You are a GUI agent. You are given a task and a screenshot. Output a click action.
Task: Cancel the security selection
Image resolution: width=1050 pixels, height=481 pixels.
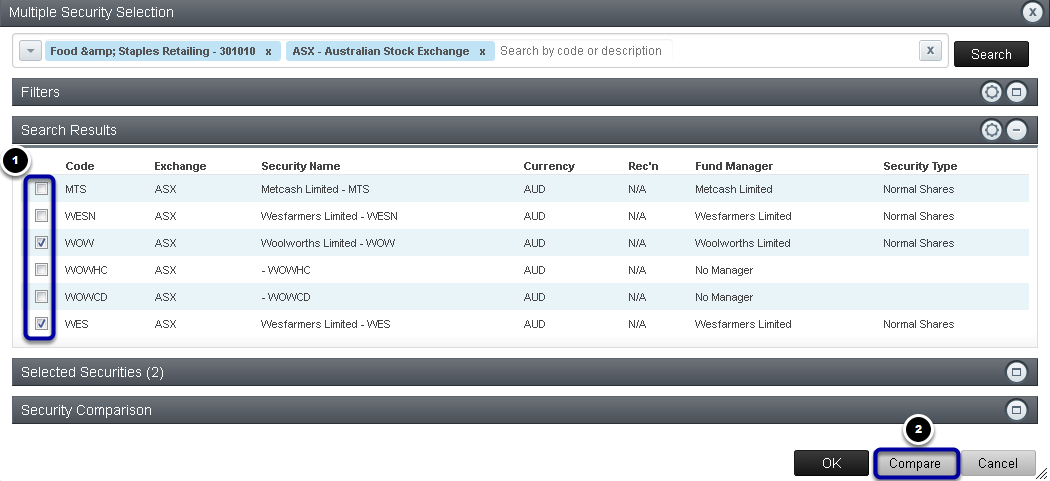[998, 463]
